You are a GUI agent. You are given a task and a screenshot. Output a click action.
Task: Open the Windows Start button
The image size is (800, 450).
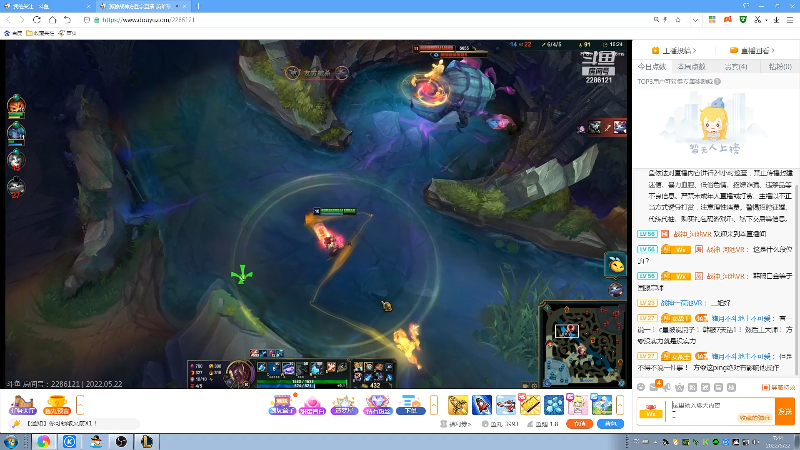point(11,442)
